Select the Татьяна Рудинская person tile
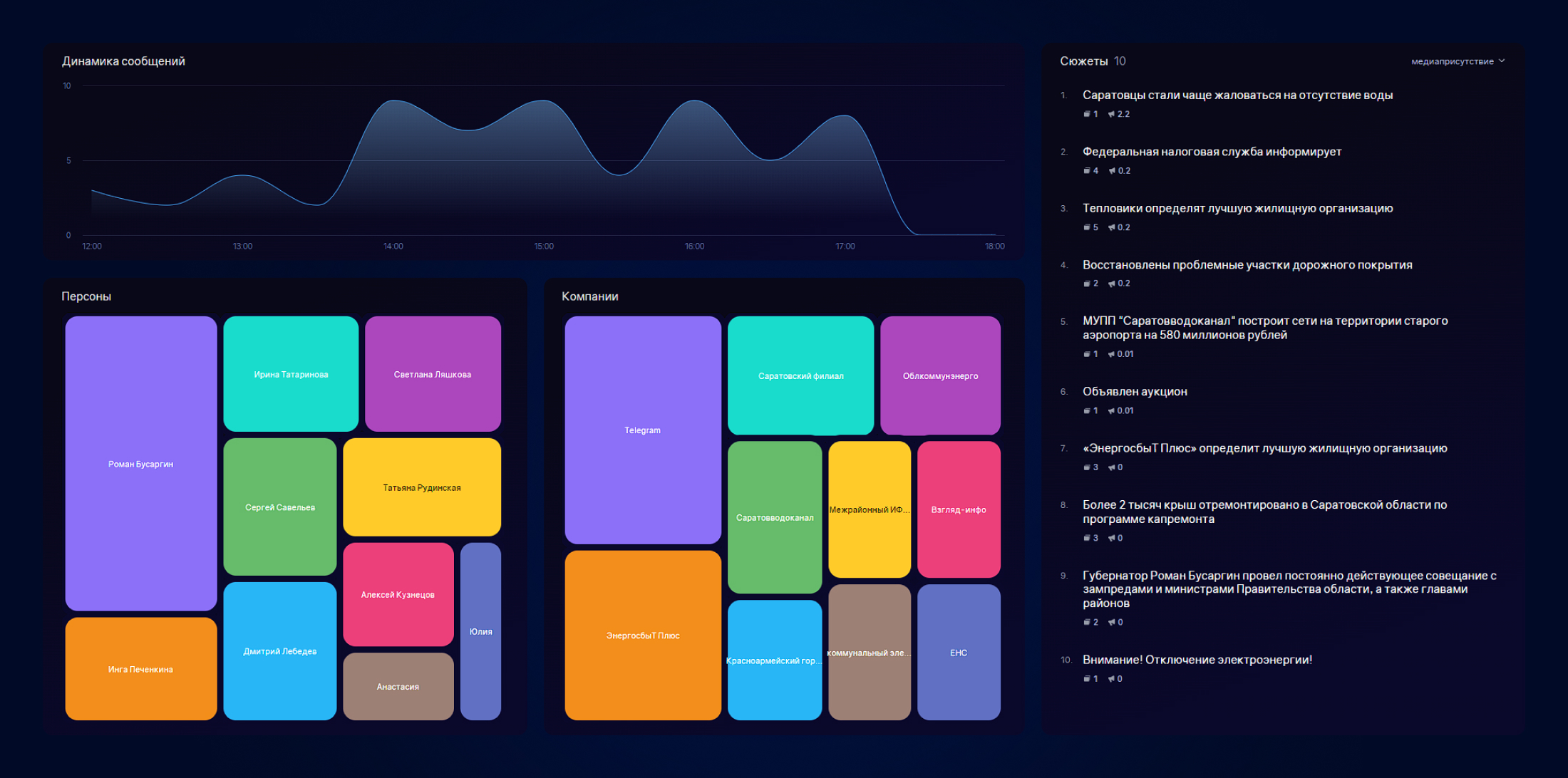The height and width of the screenshot is (778, 1568). 422,487
